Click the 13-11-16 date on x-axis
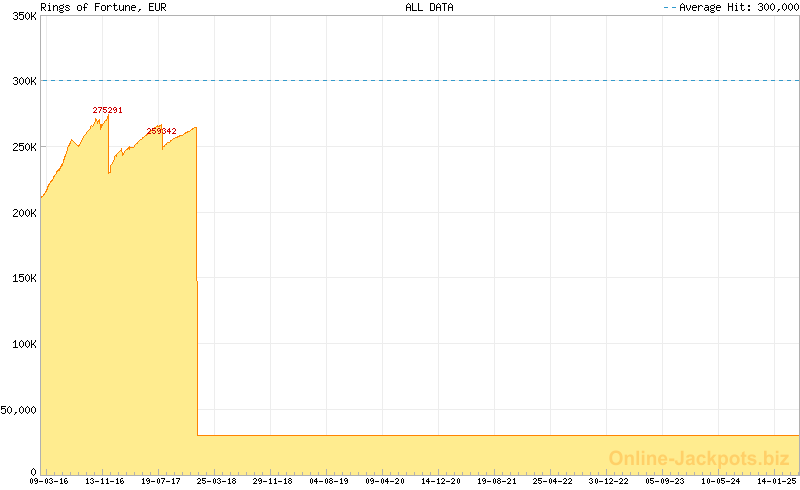This screenshot has width=800, height=490. pos(105,481)
